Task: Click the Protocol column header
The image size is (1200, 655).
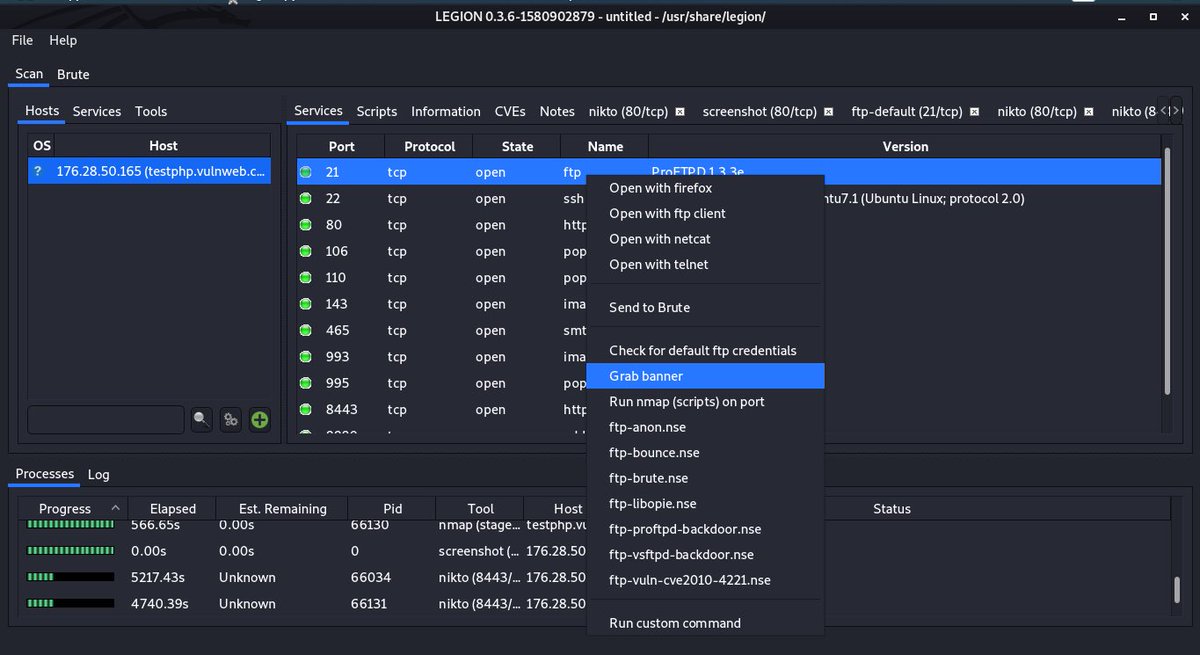Action: click(x=429, y=146)
